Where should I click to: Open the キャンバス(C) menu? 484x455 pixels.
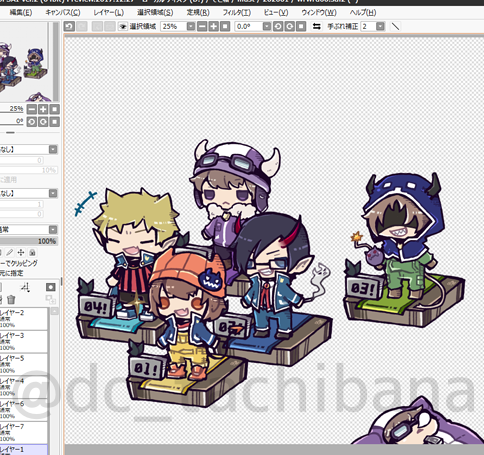(x=63, y=13)
